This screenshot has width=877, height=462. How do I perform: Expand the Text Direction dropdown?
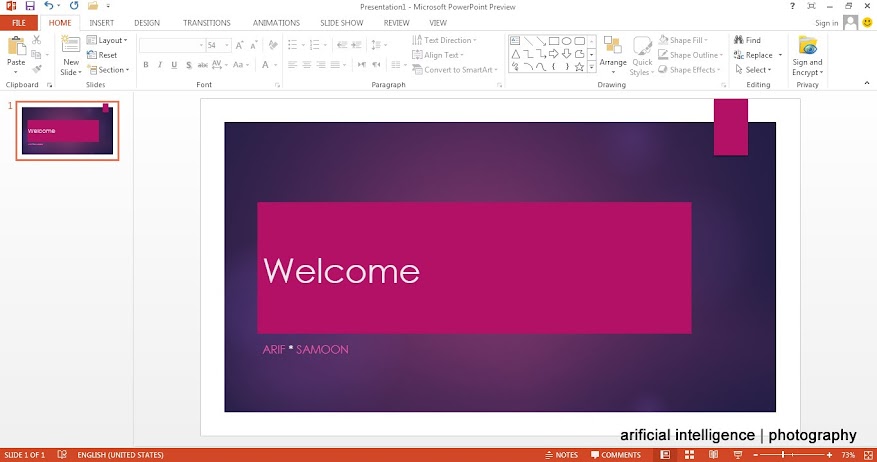445,40
